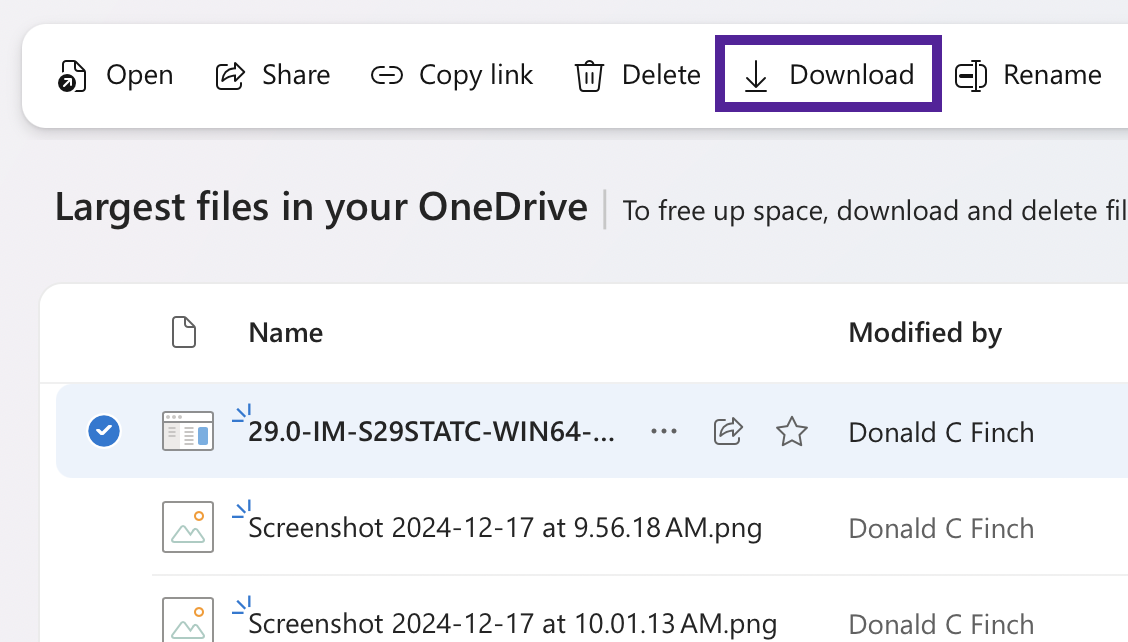Click the Open toolbar button
Viewport: 1128px width, 642px height.
(115, 75)
